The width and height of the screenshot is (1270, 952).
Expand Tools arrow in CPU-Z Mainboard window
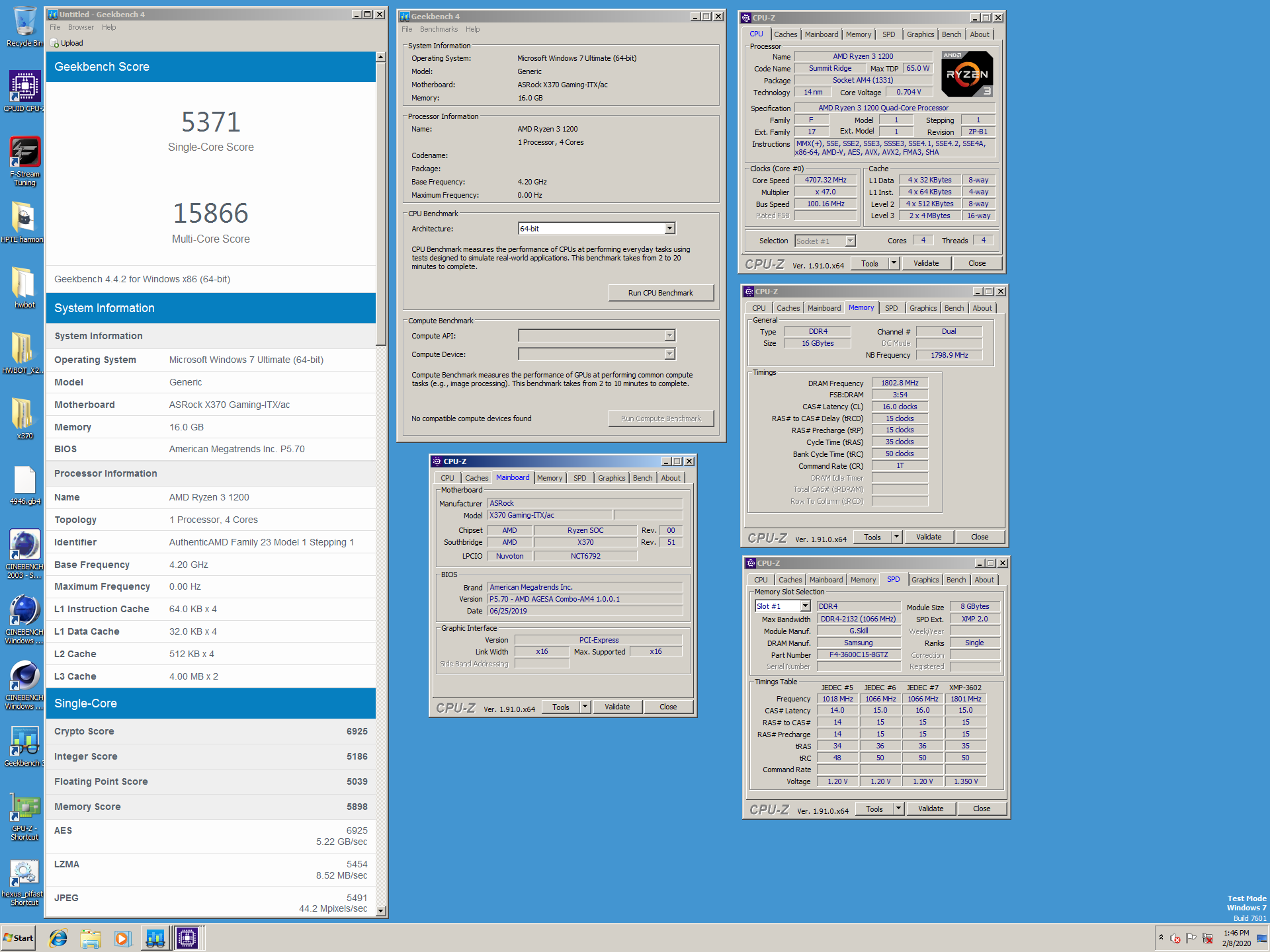click(x=585, y=707)
